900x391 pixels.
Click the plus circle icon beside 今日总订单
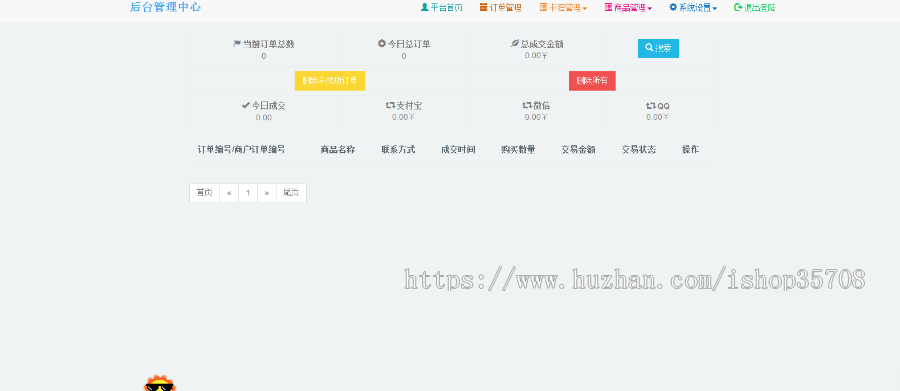(382, 44)
